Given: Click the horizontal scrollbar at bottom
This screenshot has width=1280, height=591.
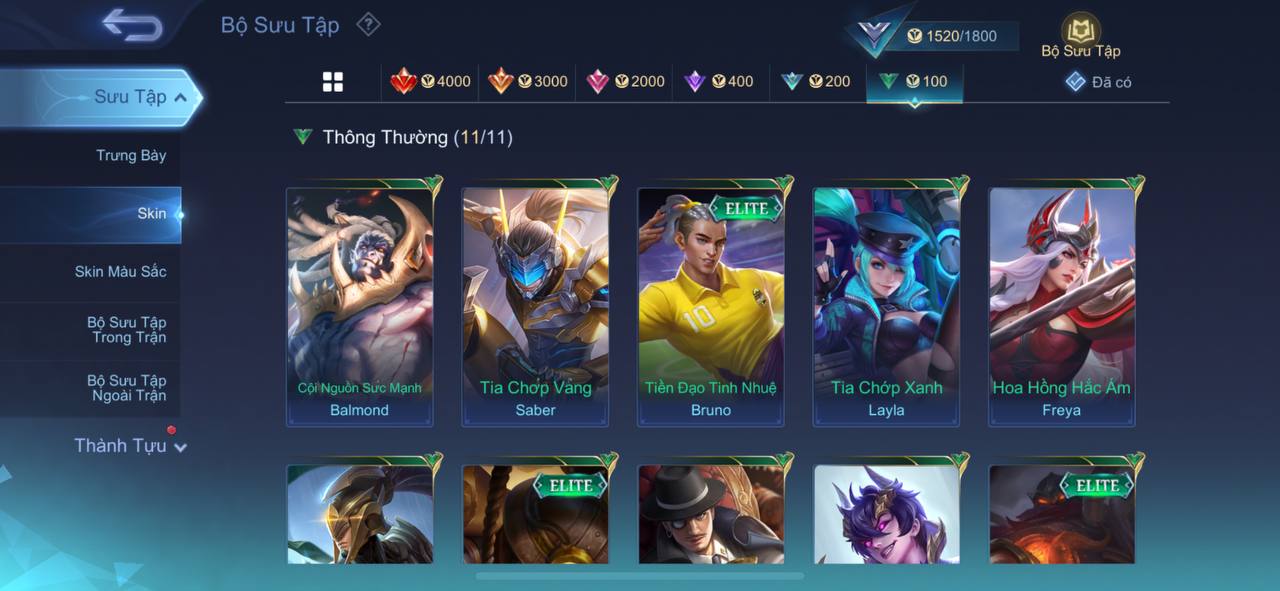Looking at the screenshot, I should [x=640, y=576].
